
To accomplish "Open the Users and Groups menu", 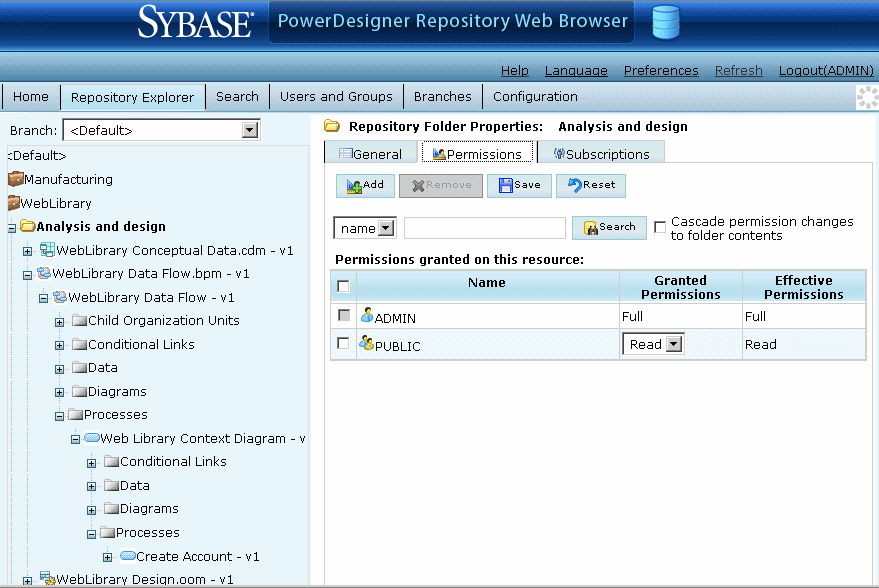I will click(x=335, y=97).
